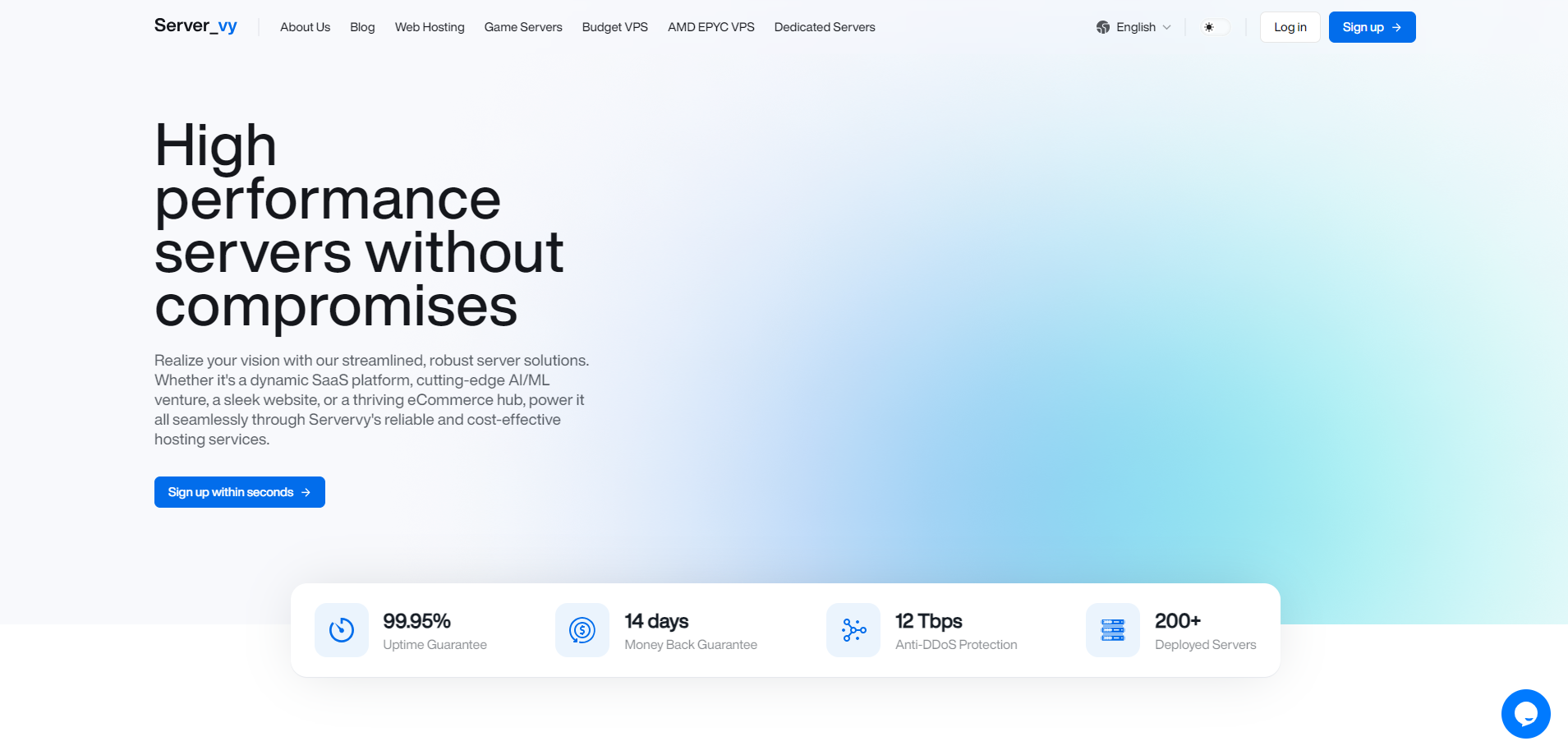This screenshot has width=1568, height=755.
Task: Open Web Hosting from navigation
Action: [x=430, y=27]
